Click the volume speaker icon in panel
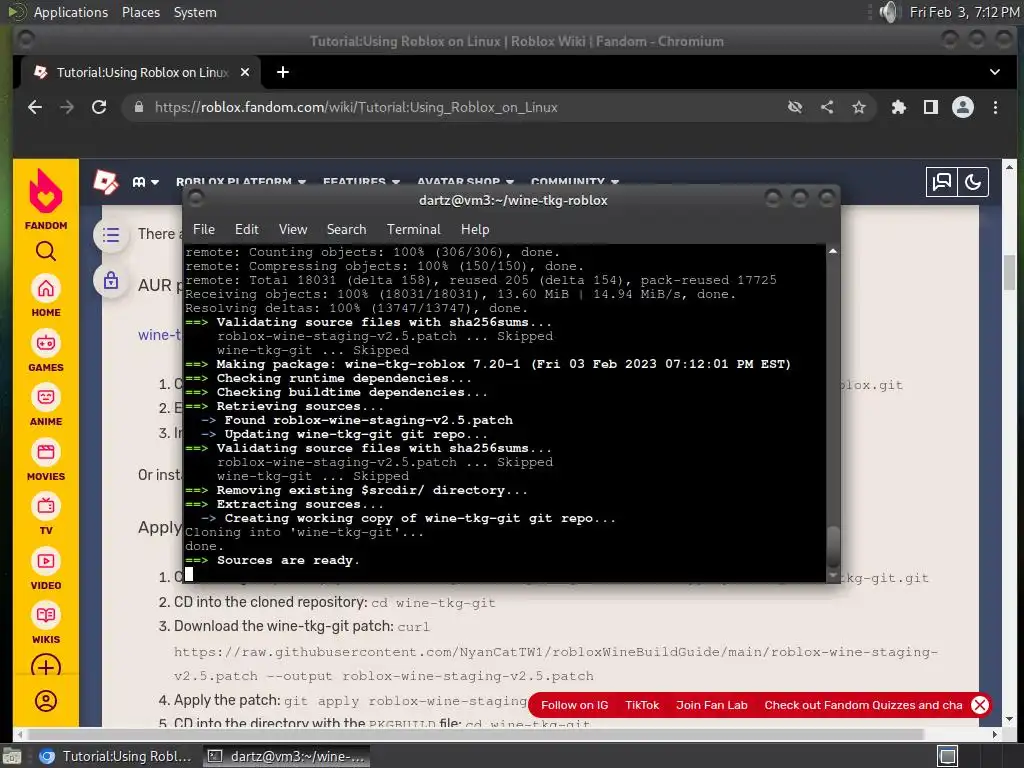The width and height of the screenshot is (1024, 768). pyautogui.click(x=888, y=12)
